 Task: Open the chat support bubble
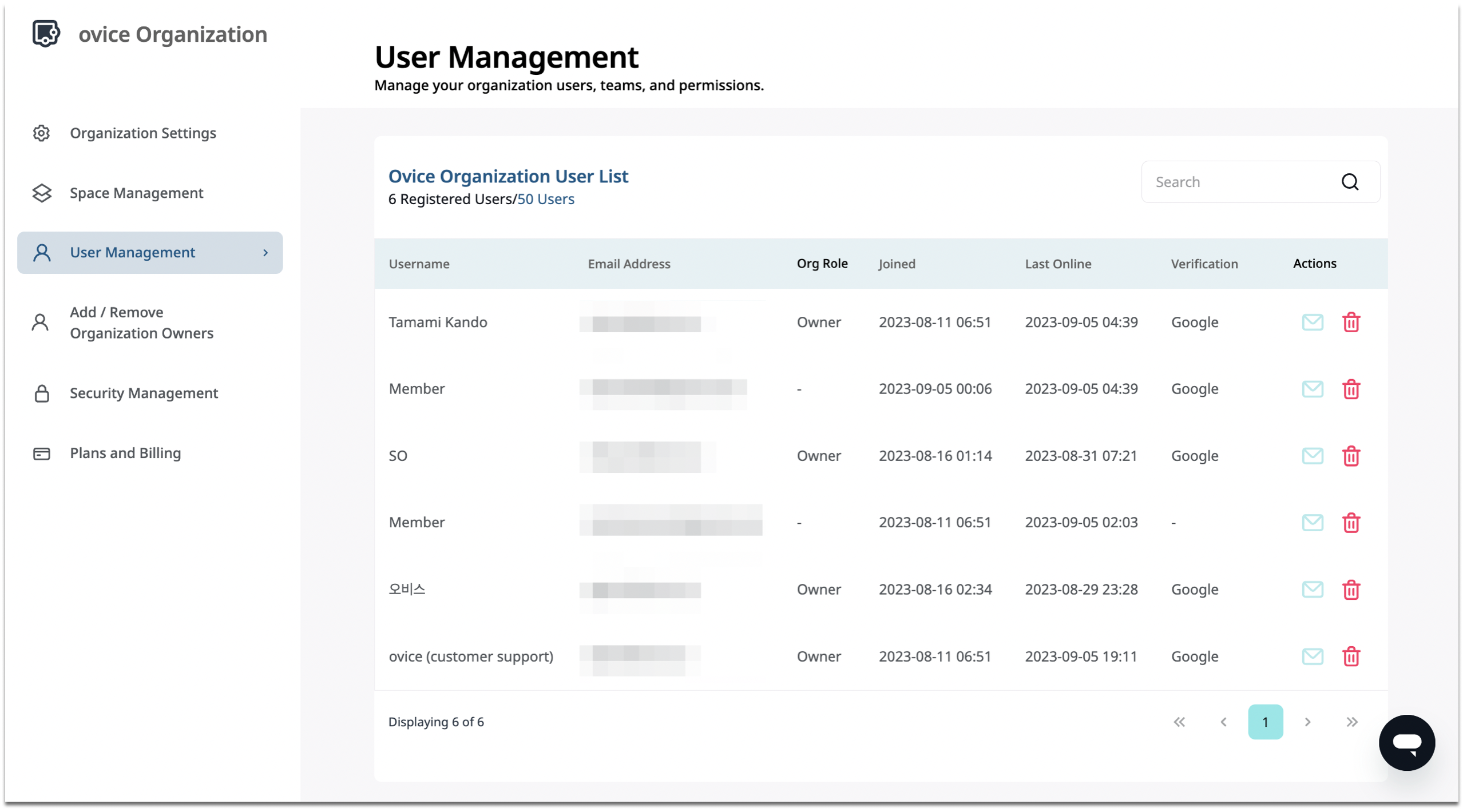coord(1406,743)
